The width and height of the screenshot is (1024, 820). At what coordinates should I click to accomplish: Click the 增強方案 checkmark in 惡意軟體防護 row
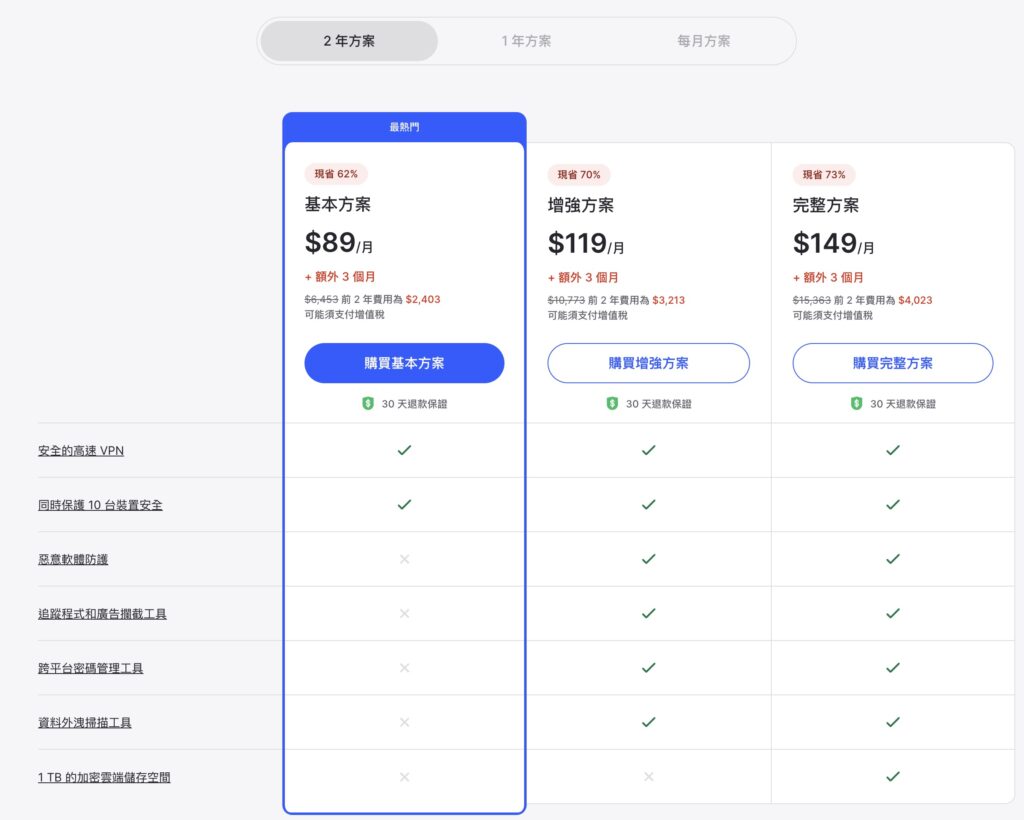(x=648, y=559)
